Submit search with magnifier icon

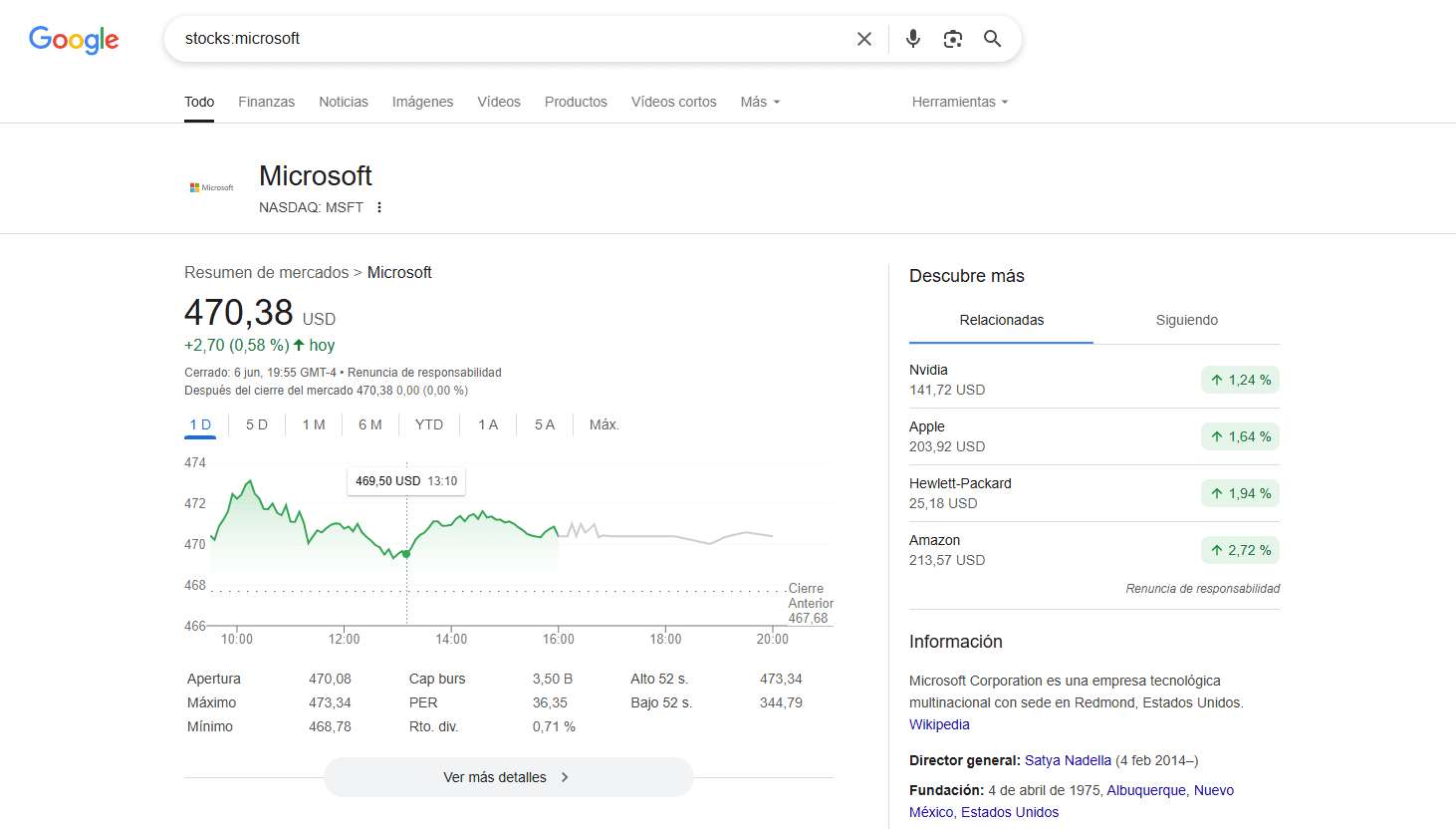click(x=993, y=39)
